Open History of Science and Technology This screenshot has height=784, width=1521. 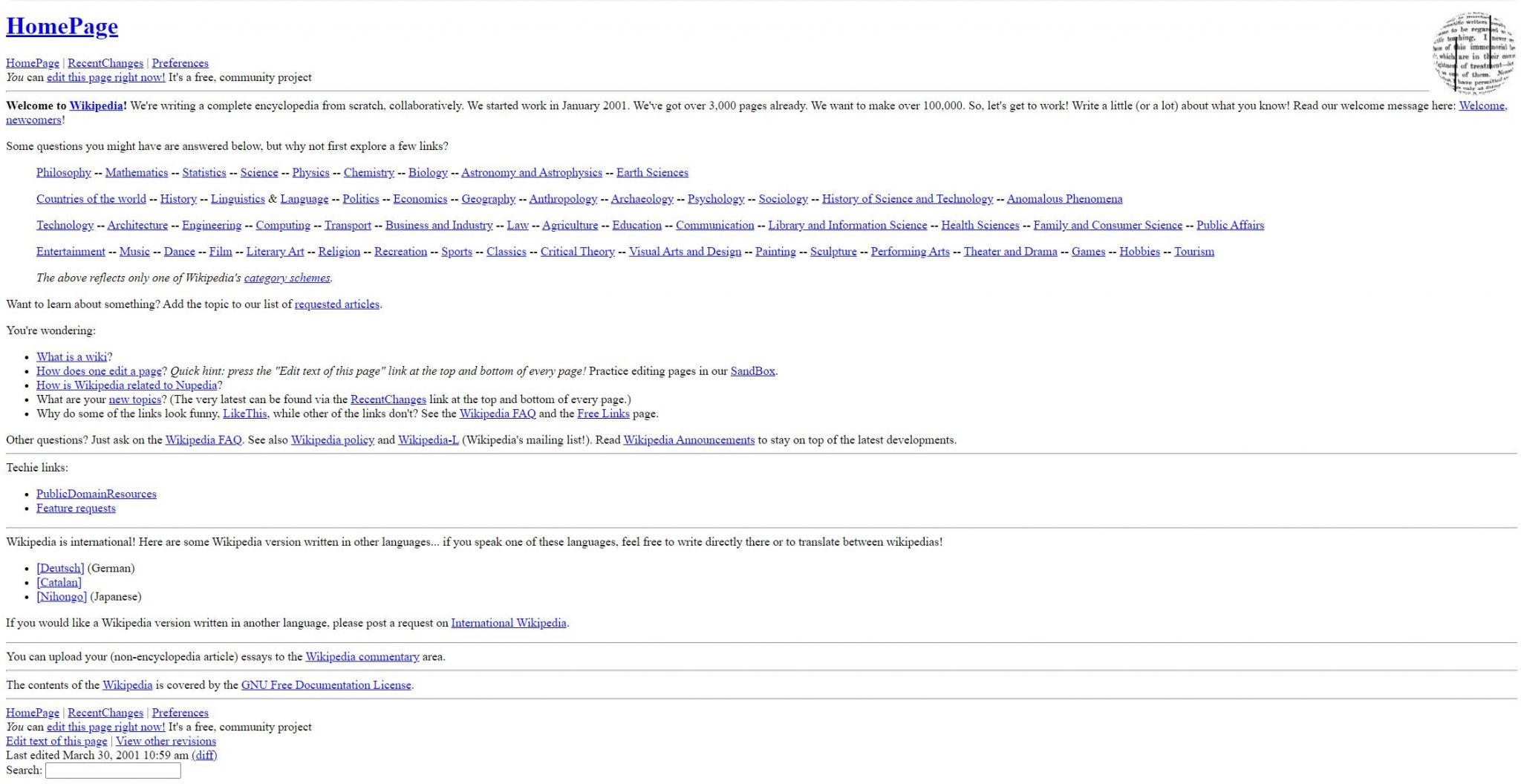coord(908,199)
